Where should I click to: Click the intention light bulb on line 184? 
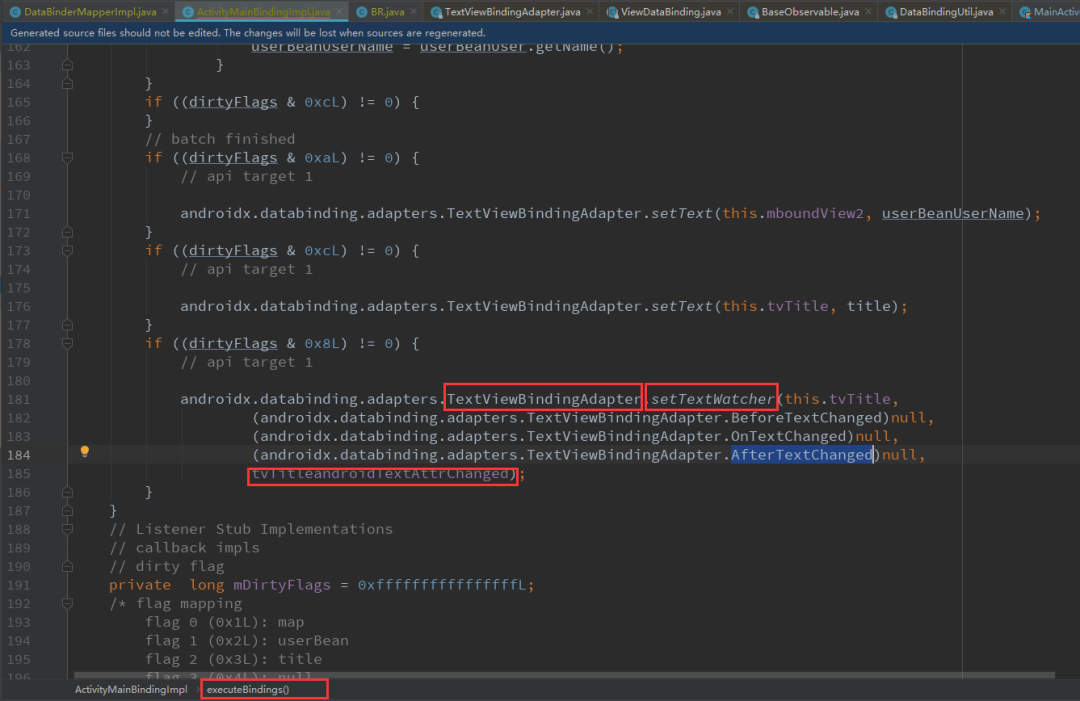pyautogui.click(x=85, y=452)
